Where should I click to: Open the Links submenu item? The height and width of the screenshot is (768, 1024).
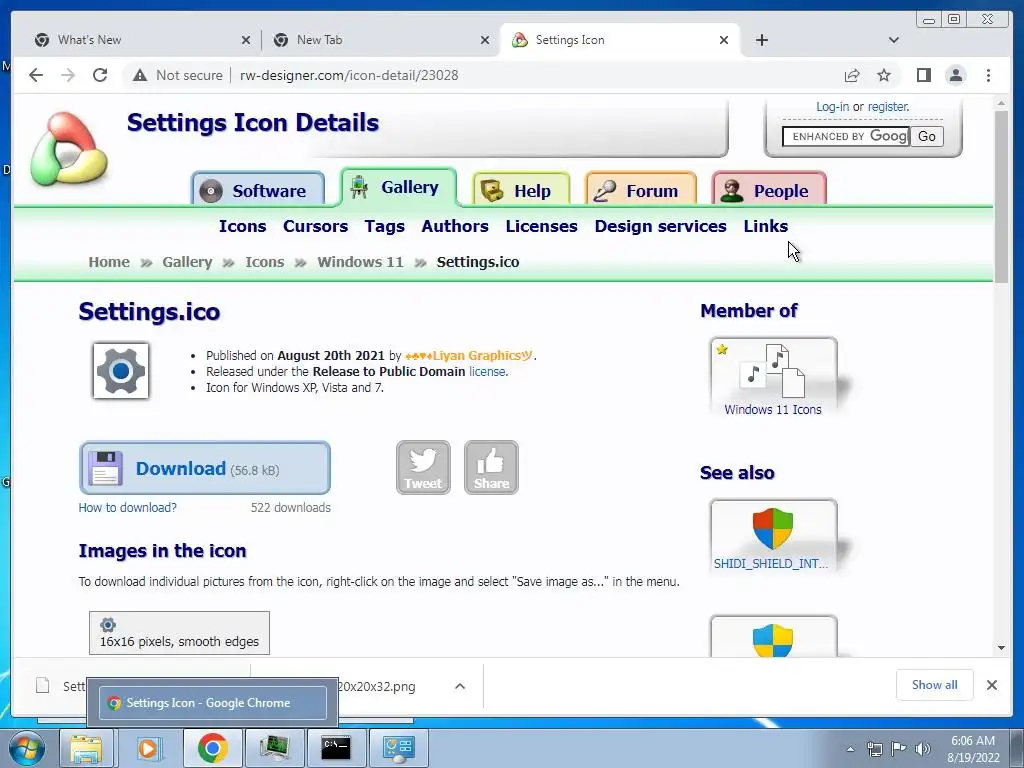point(765,226)
